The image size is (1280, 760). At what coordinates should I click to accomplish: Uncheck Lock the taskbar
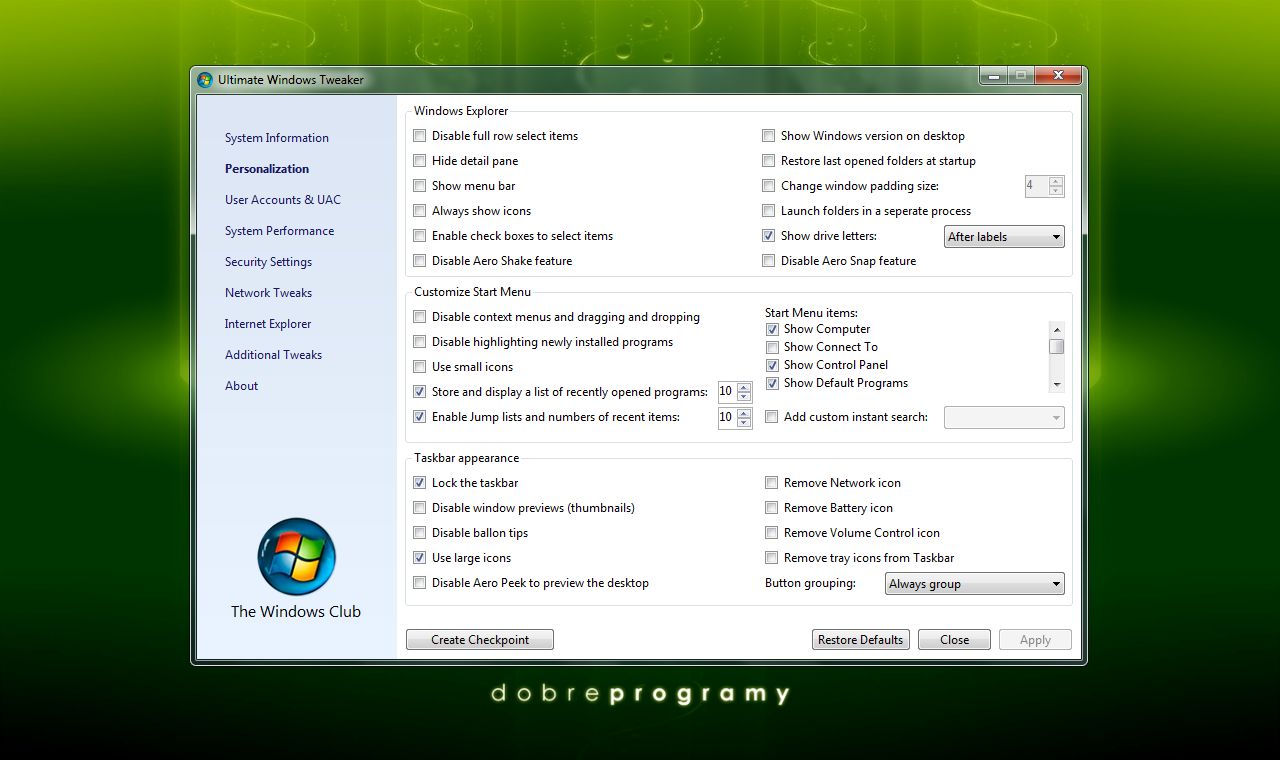tap(420, 483)
